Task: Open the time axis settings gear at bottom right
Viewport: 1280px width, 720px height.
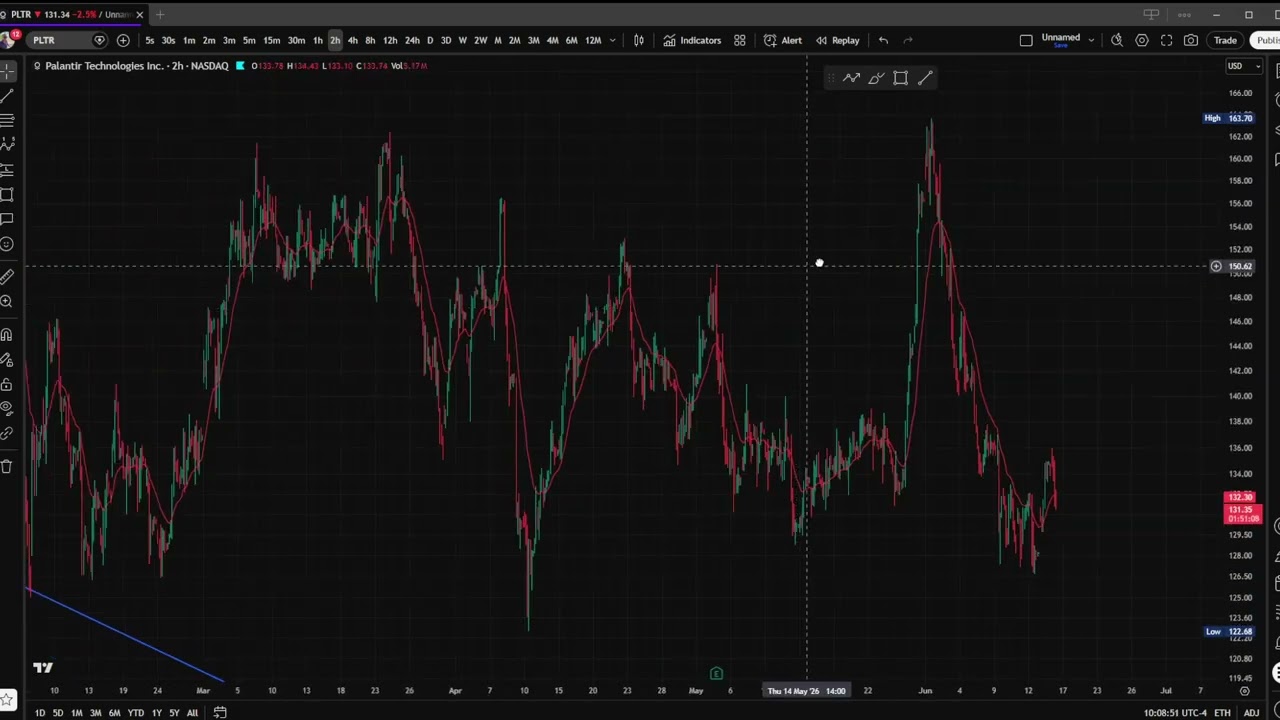Action: 1245,691
